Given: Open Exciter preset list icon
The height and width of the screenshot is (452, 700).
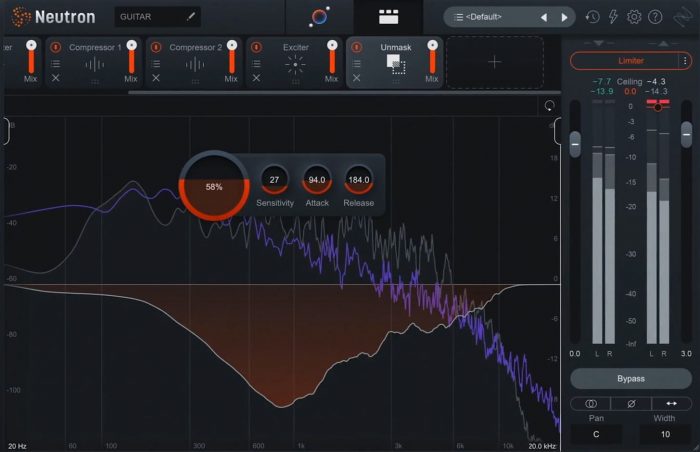Looking at the screenshot, I should click(x=256, y=63).
